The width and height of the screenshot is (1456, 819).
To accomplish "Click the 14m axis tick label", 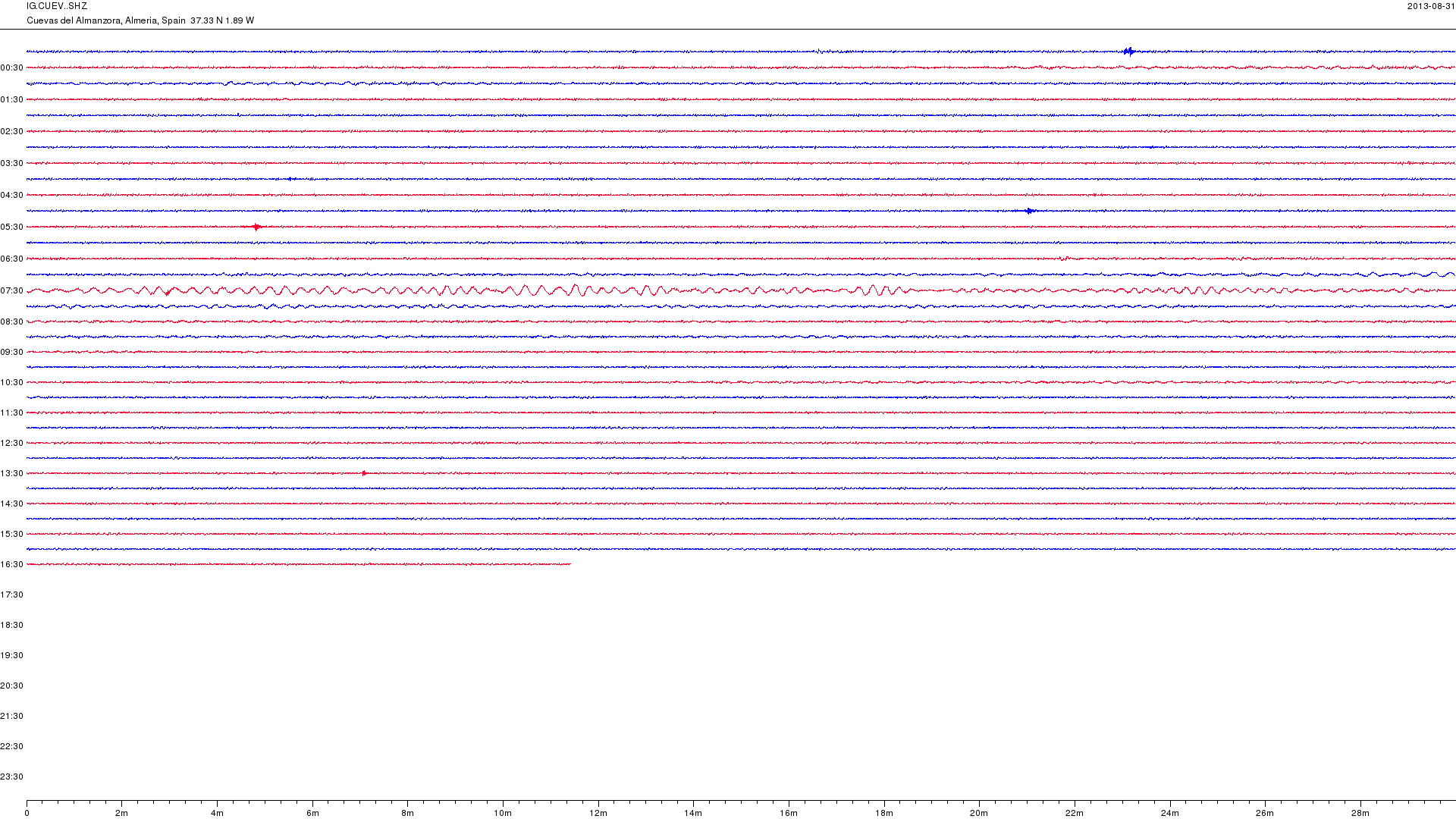I will 693,814.
